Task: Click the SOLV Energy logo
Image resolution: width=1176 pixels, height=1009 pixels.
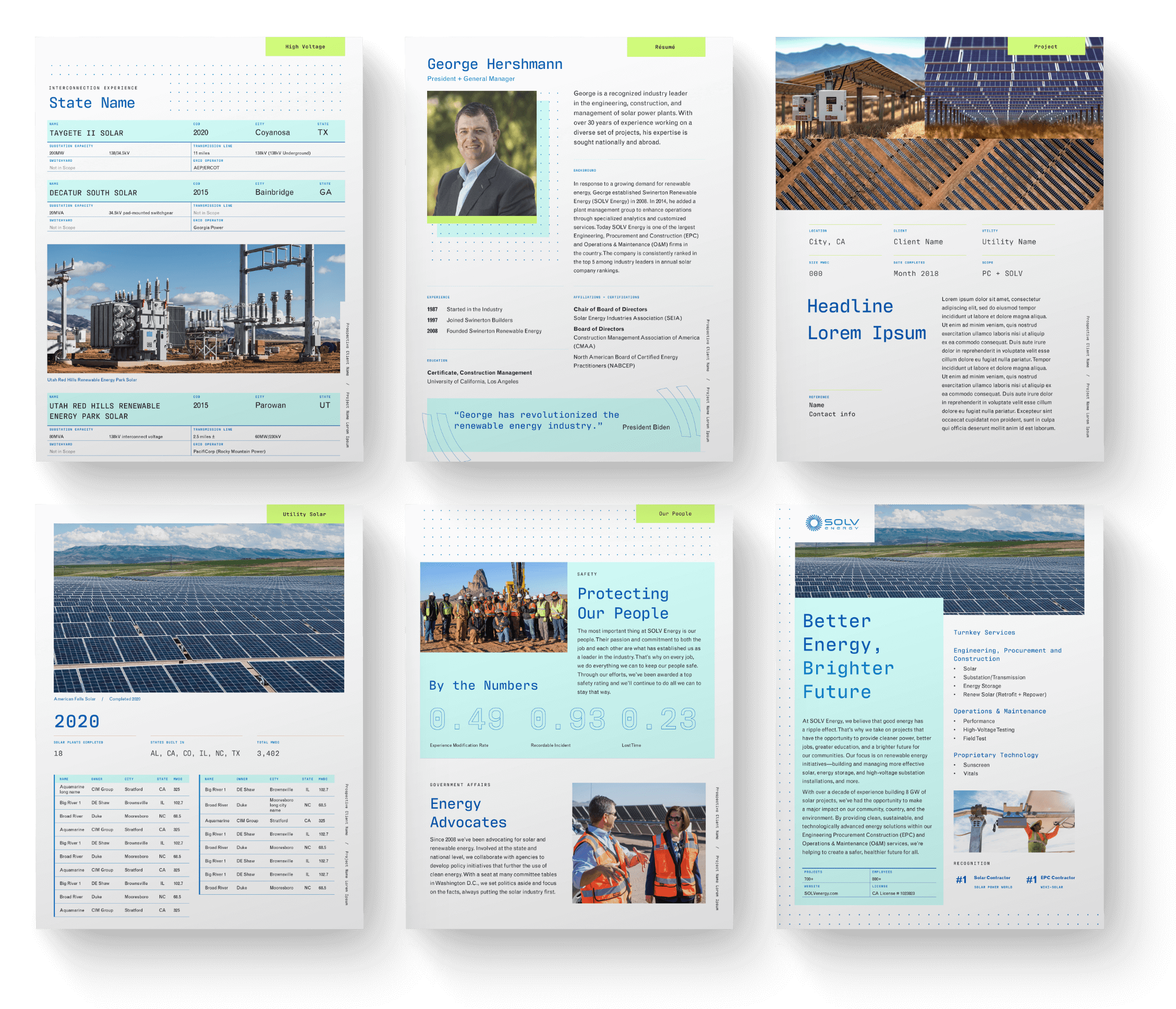Action: tap(832, 523)
